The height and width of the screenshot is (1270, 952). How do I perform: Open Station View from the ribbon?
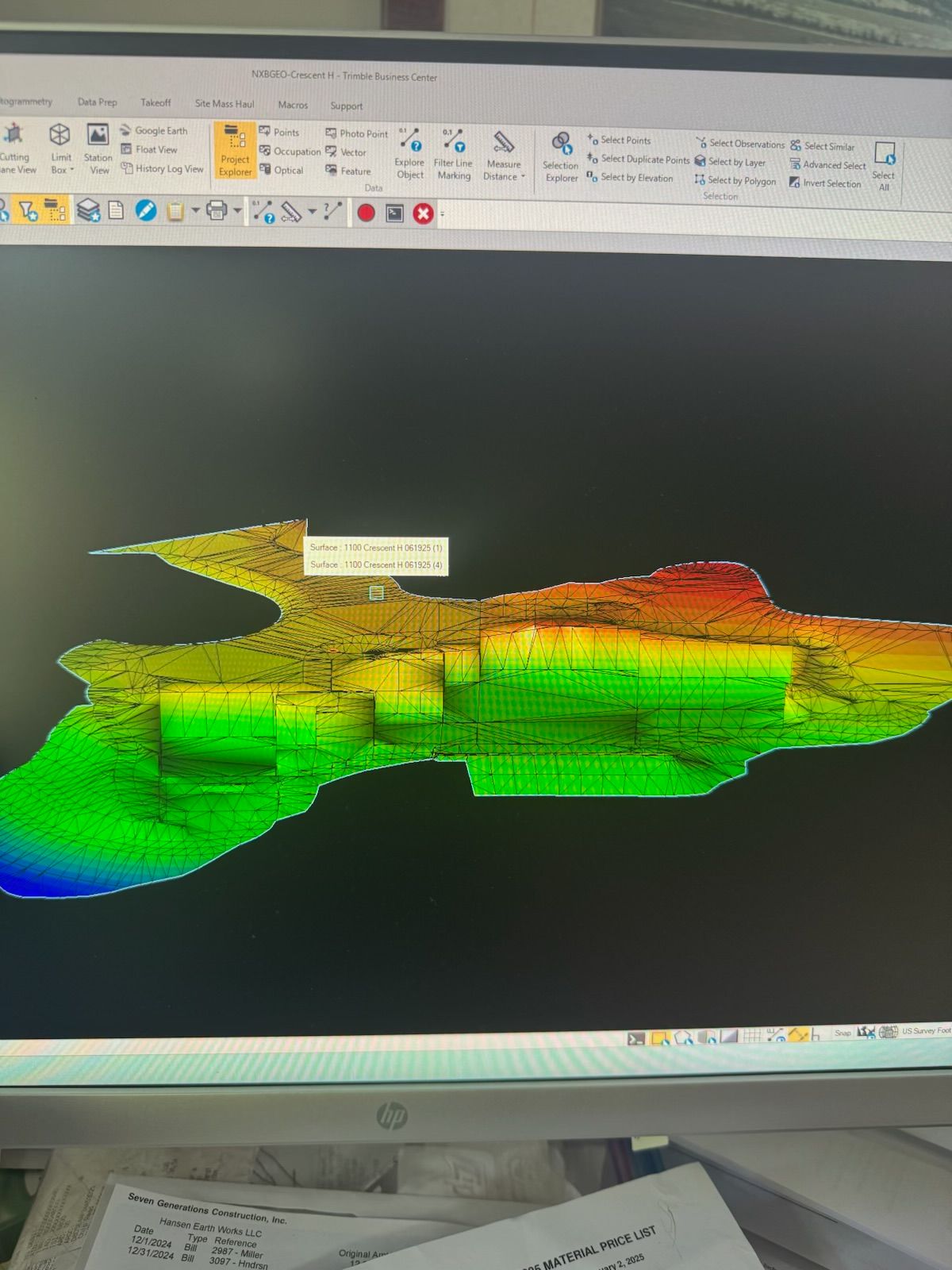(x=98, y=148)
